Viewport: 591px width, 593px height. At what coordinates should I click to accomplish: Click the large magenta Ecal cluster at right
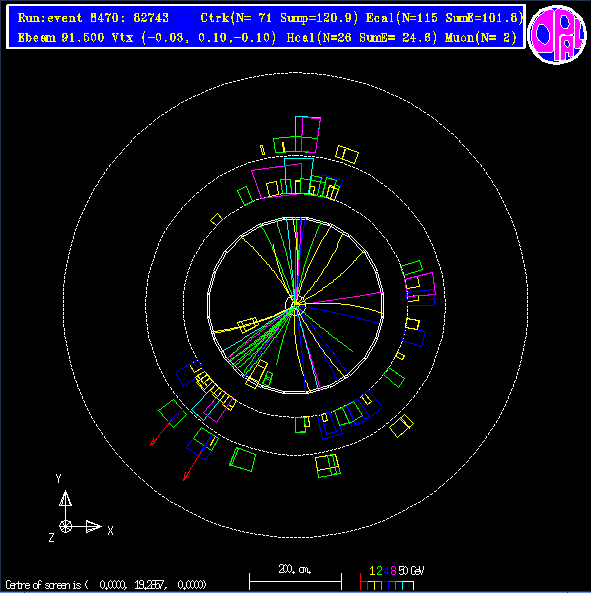[x=420, y=285]
